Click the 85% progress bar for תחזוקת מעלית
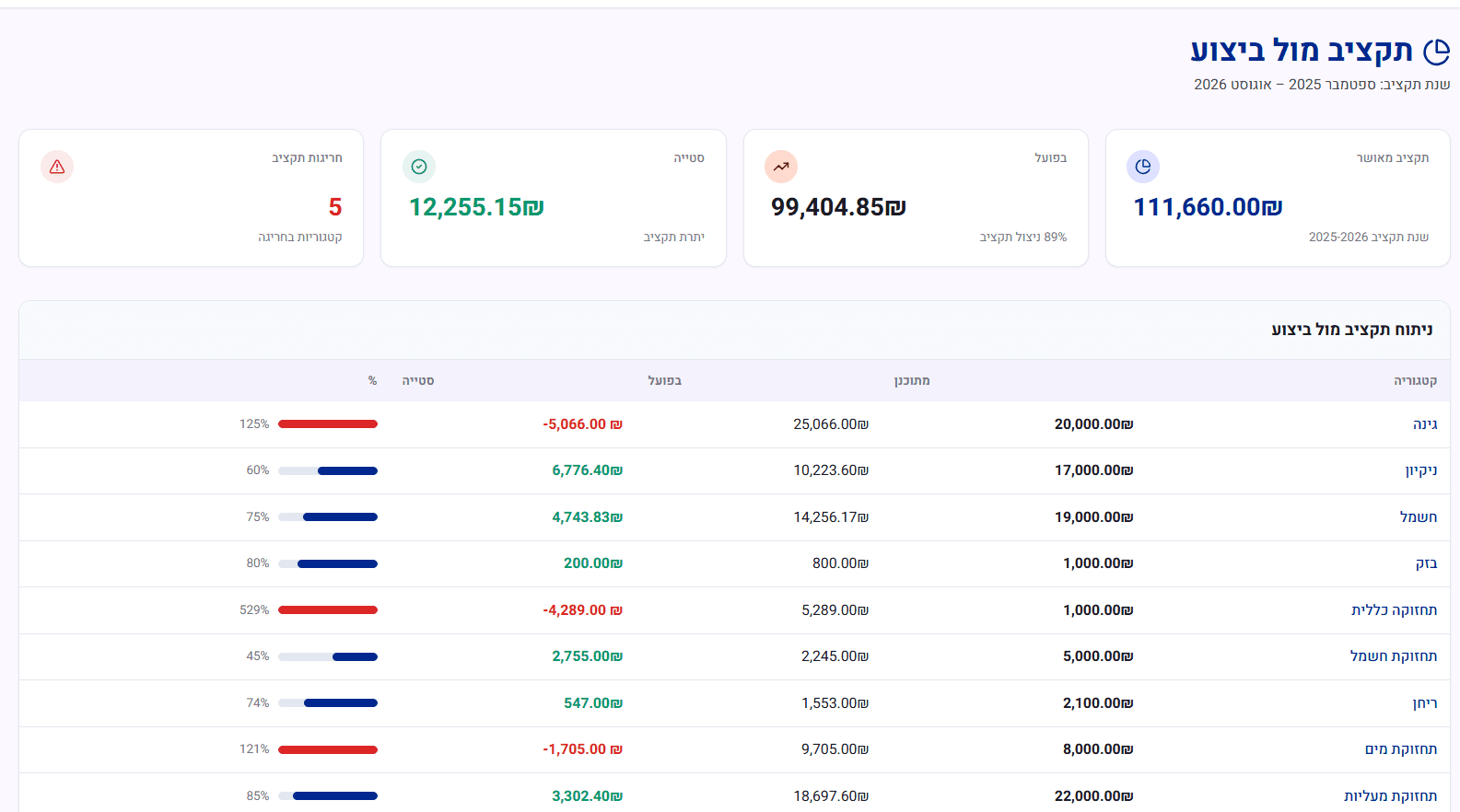Screen dimensions: 1460x812 pyautogui.click(x=328, y=796)
